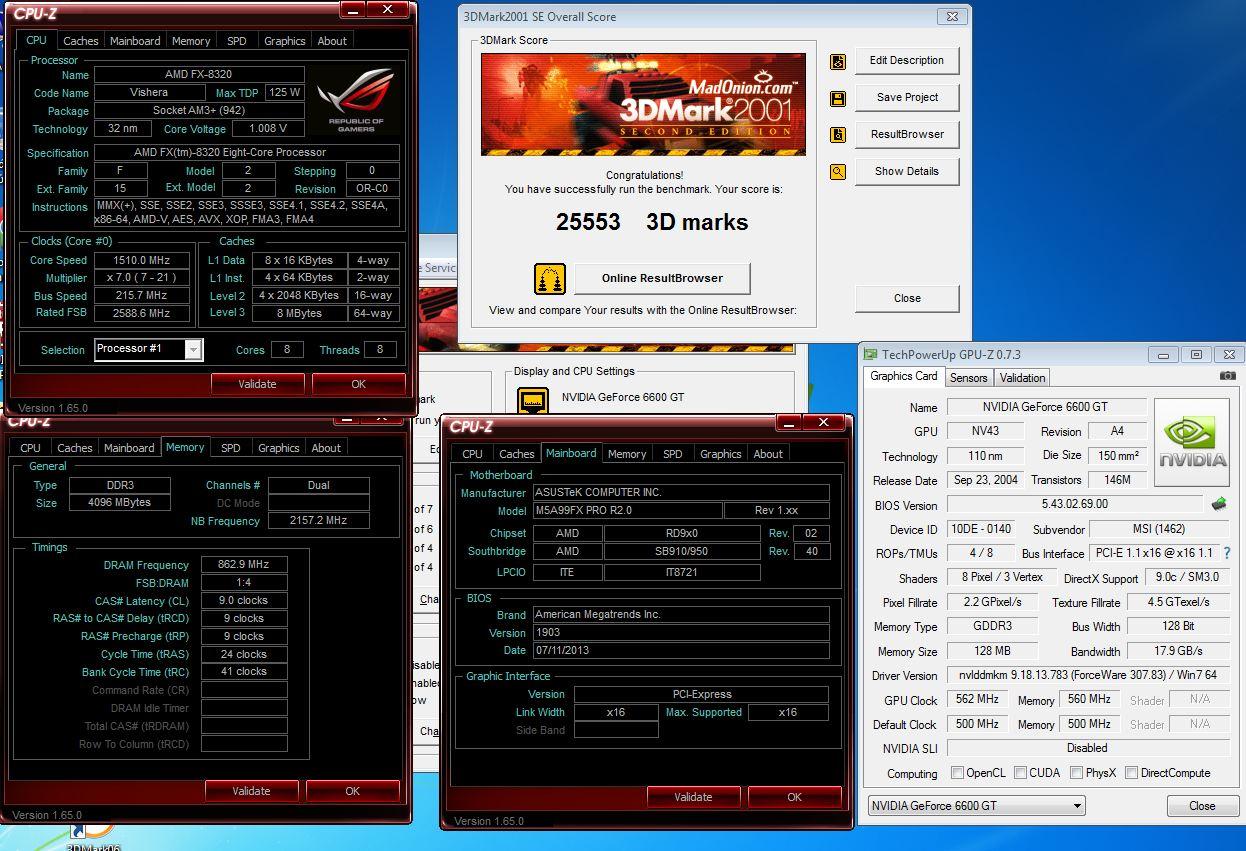1246x851 pixels.
Task: Click the yellow icon beside Online ResultBrowser
Action: click(550, 279)
